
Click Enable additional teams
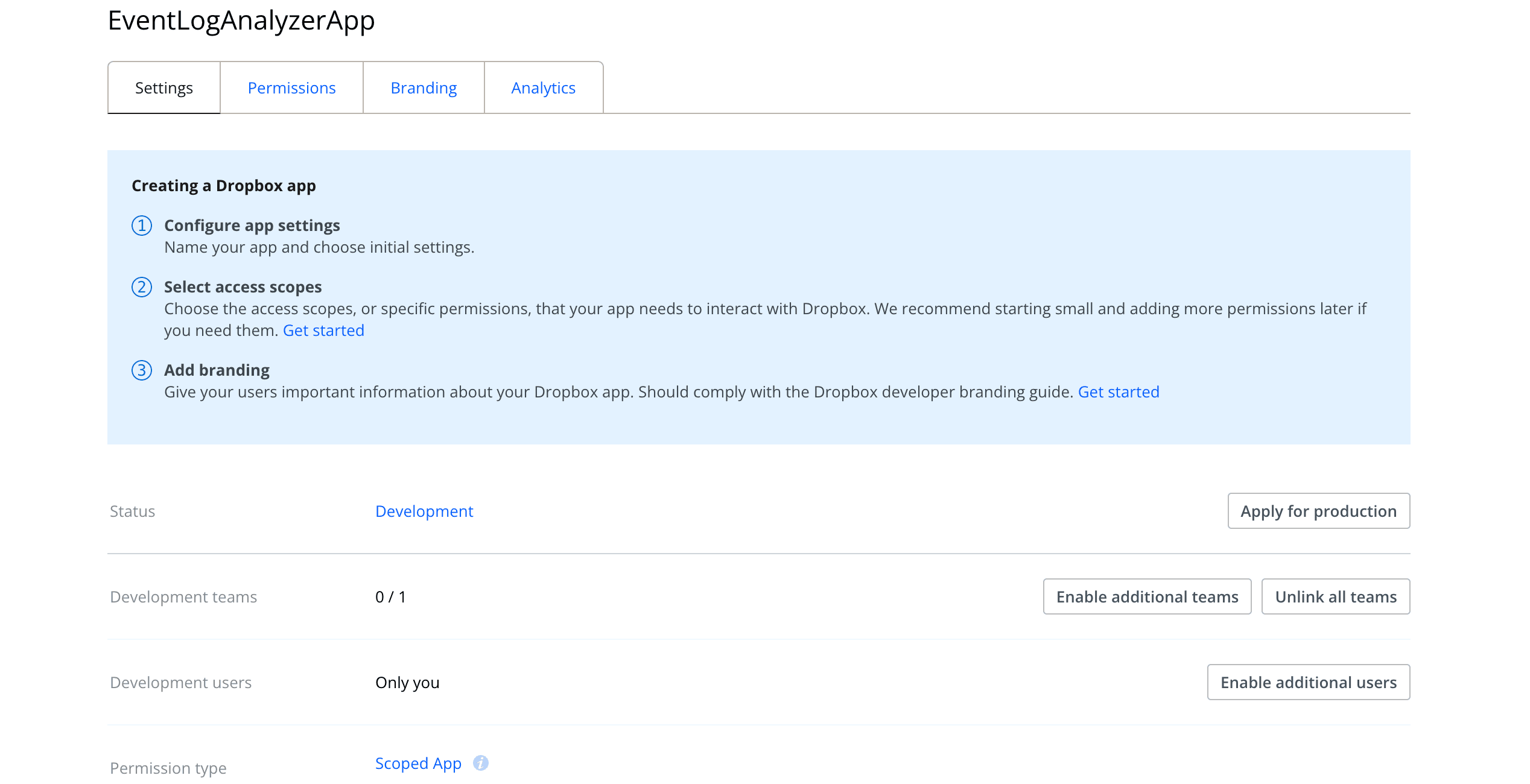[x=1146, y=596]
